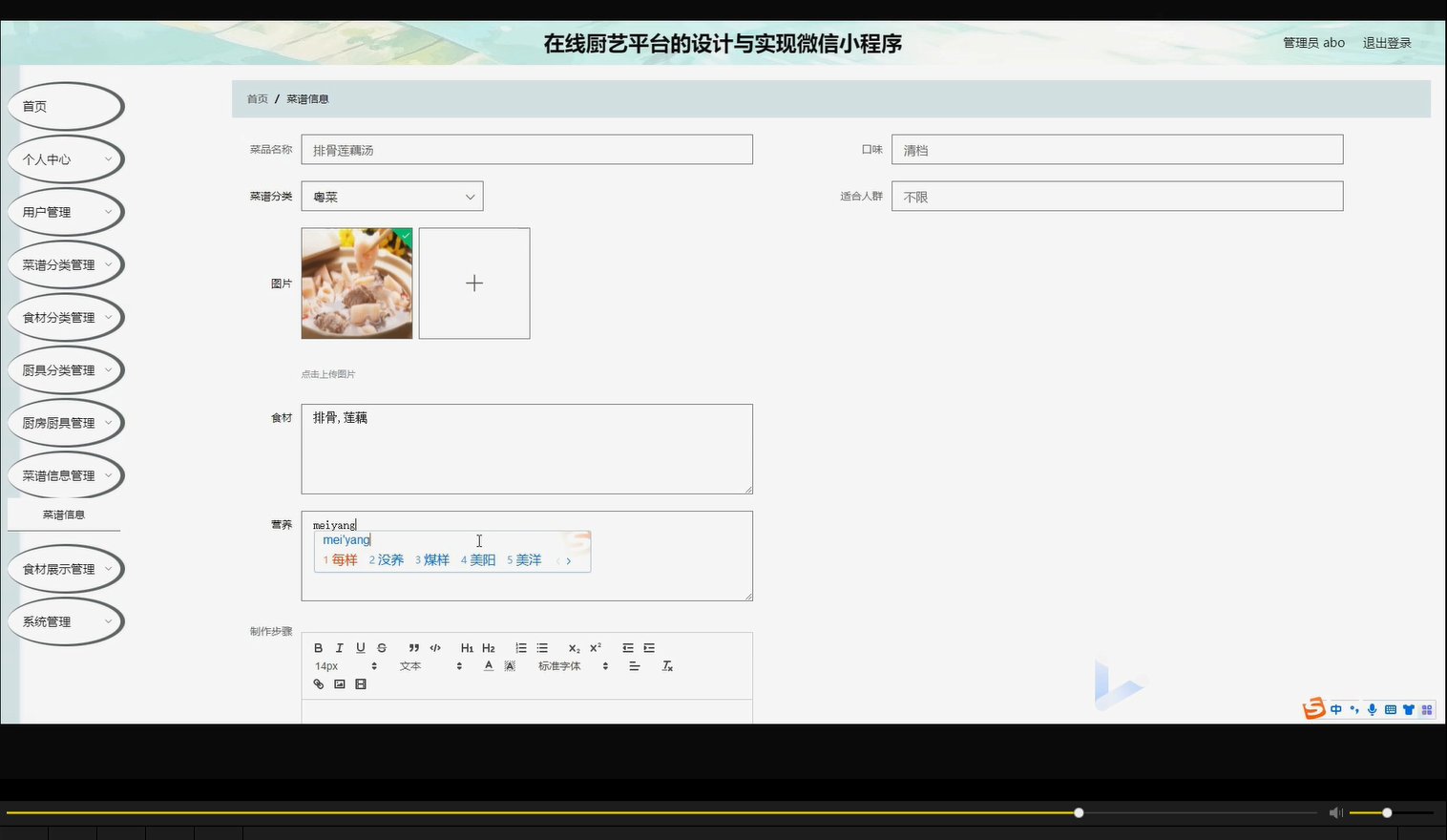
Task: Insert a video in the editor
Action: (361, 684)
